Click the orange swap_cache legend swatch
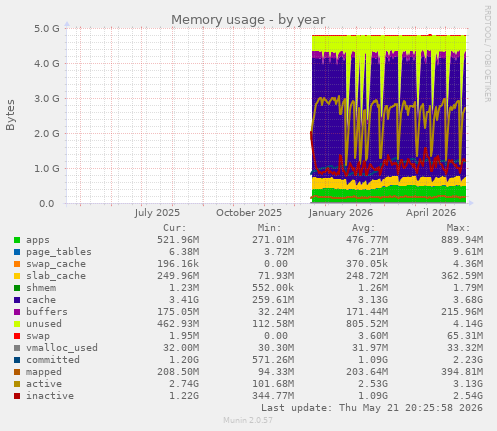The image size is (497, 431). [17, 264]
